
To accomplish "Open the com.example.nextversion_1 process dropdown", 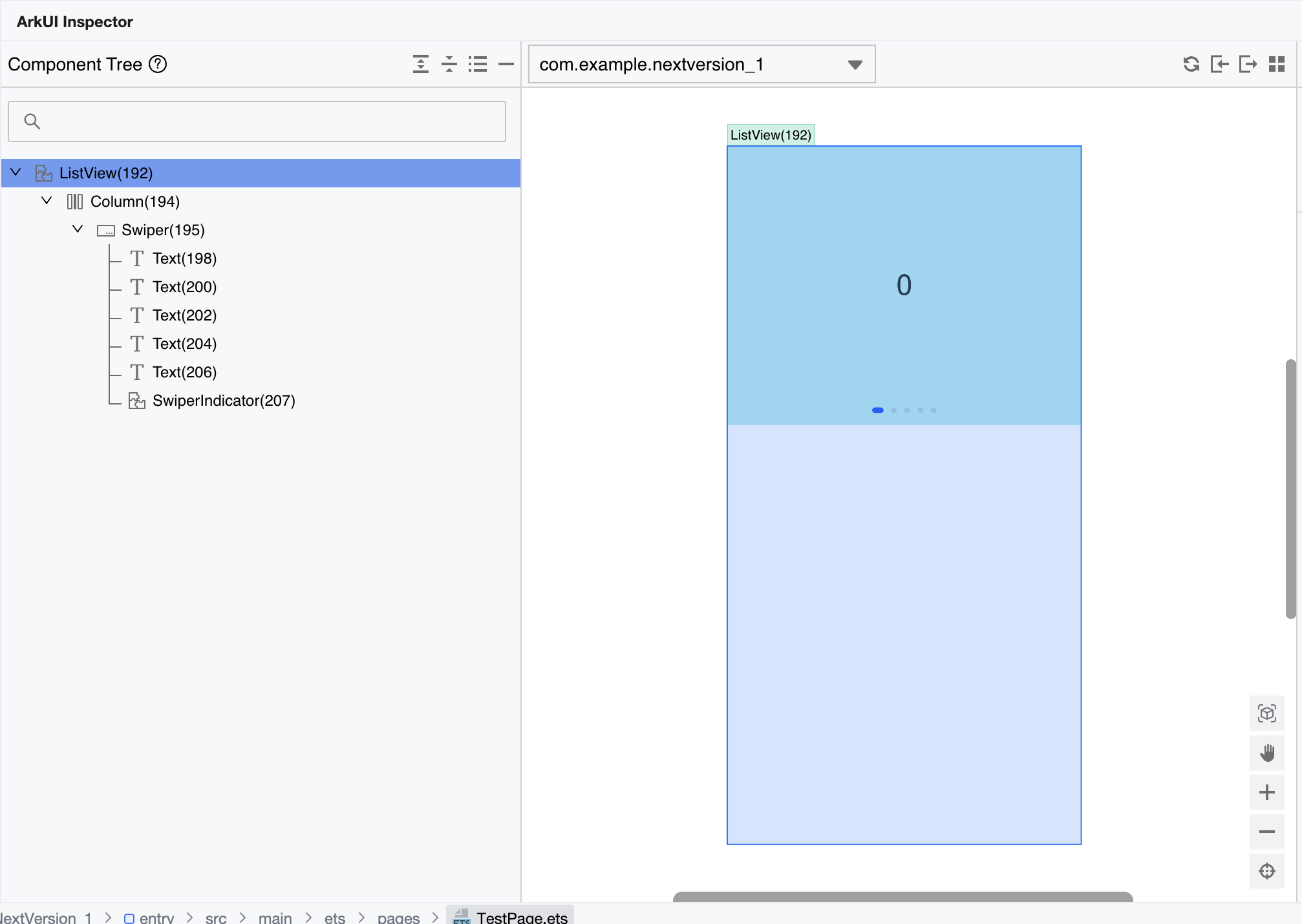I will pos(701,64).
